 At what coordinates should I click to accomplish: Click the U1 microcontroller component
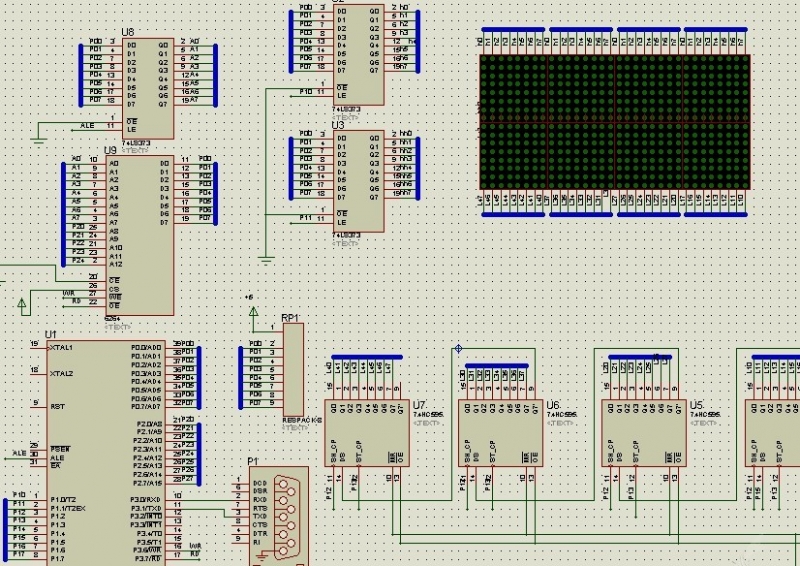(98, 450)
